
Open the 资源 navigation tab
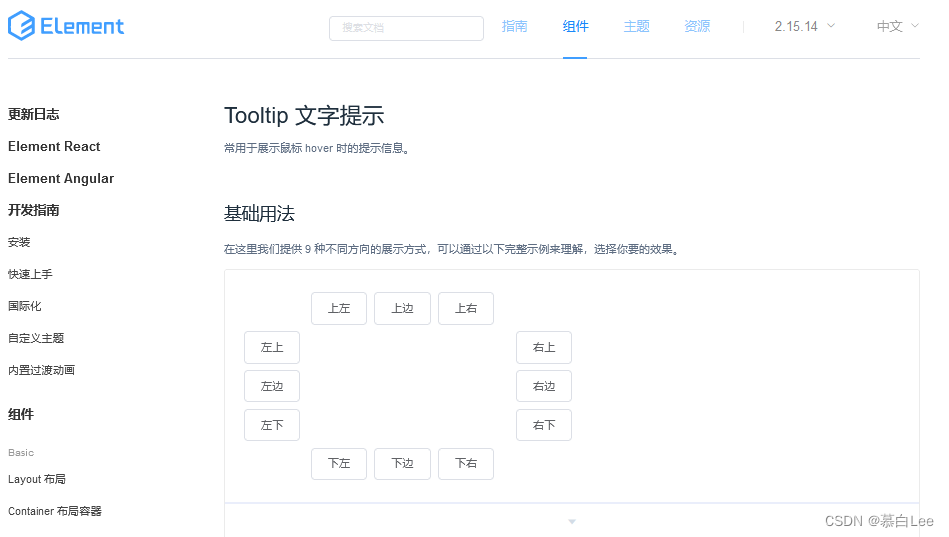click(697, 27)
